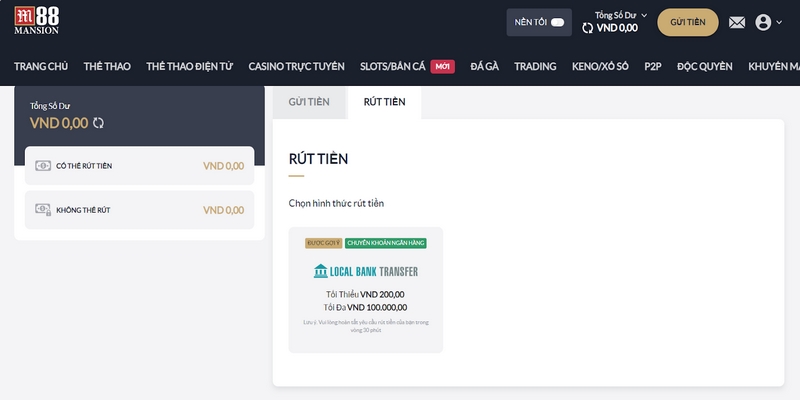Image resolution: width=800 pixels, height=400 pixels.
Task: Open the Casino Trực Tuyến menu
Action: click(x=297, y=67)
